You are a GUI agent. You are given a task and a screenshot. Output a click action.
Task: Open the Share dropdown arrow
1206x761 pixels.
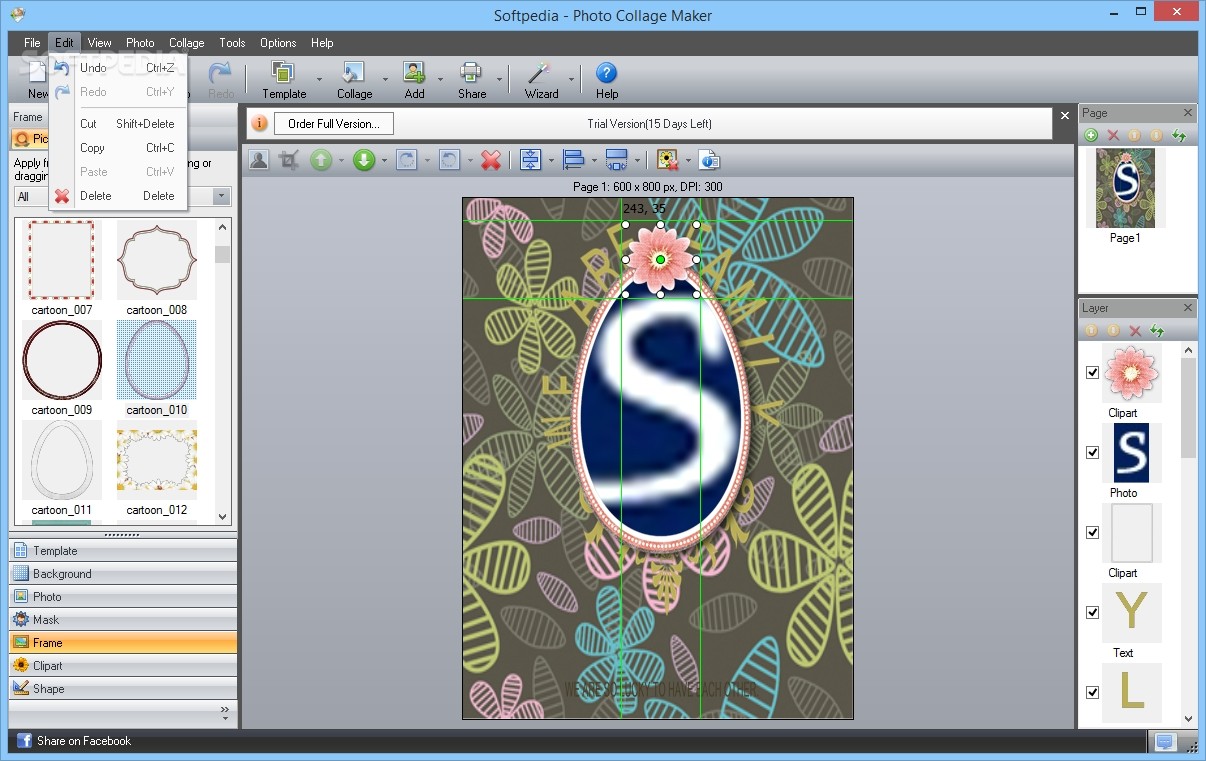coord(498,79)
